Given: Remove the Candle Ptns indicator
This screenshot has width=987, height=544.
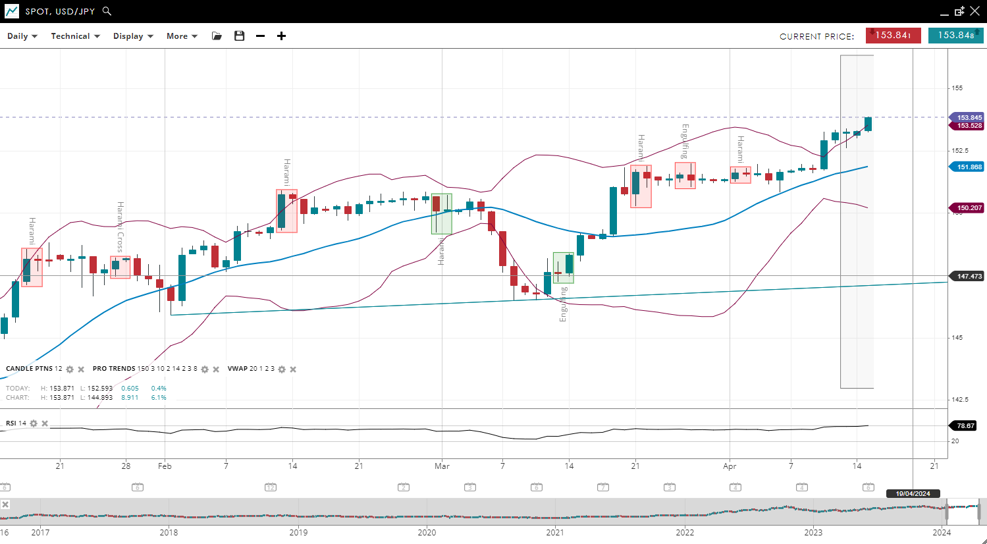Looking at the screenshot, I should click(81, 369).
